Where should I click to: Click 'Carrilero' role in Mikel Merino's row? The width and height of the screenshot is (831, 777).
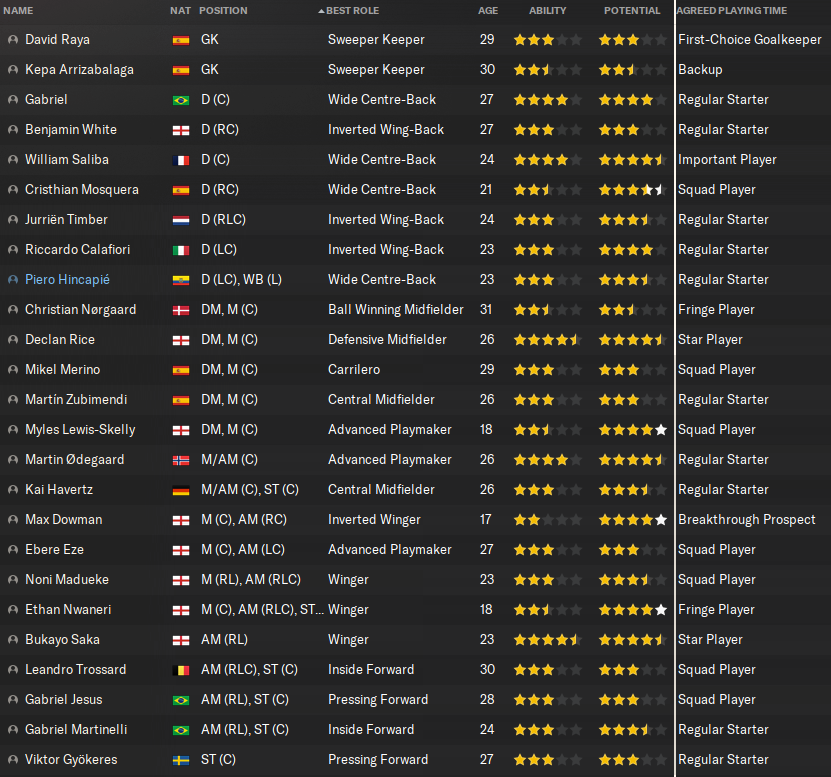pyautogui.click(x=354, y=370)
